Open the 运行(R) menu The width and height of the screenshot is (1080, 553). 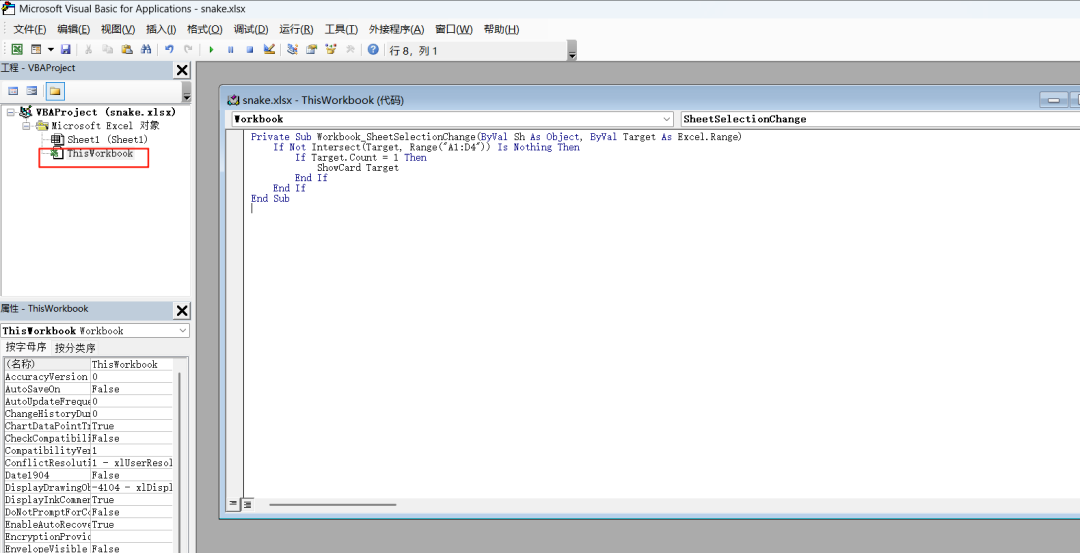pos(296,29)
